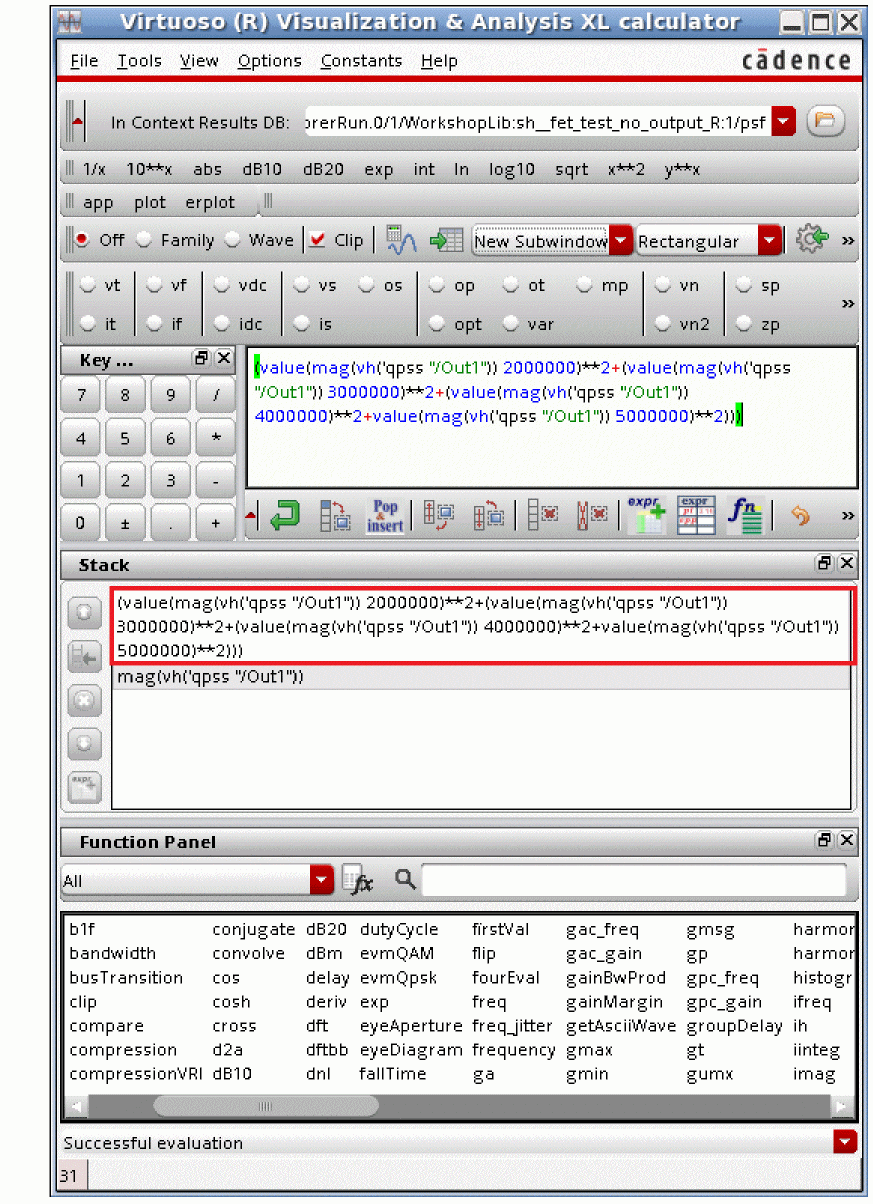The image size is (873, 1204).
Task: Open the Tools menu
Action: coord(139,61)
